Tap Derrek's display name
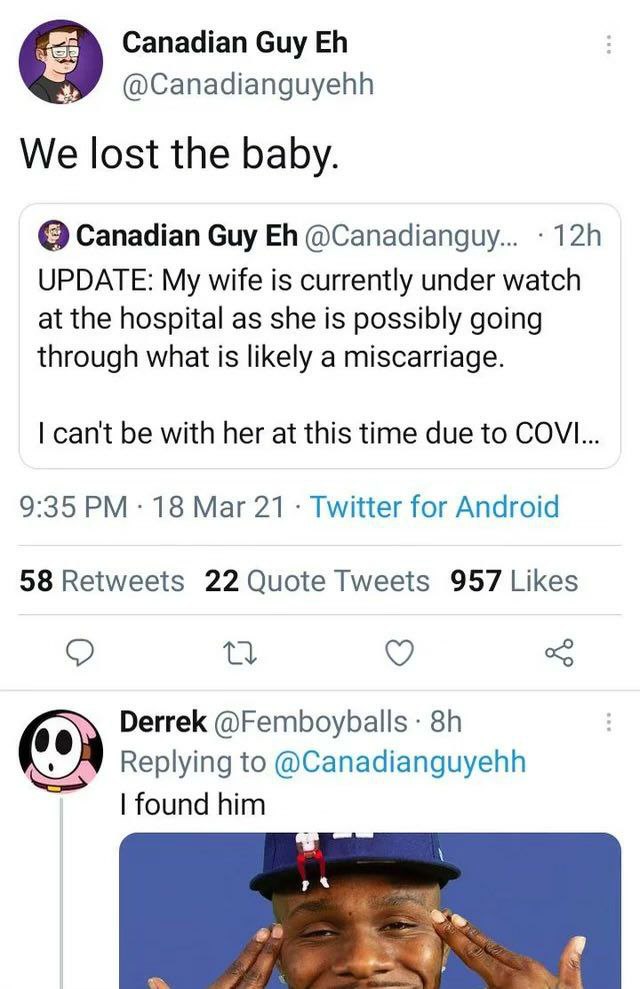The height and width of the screenshot is (989, 640). point(163,722)
